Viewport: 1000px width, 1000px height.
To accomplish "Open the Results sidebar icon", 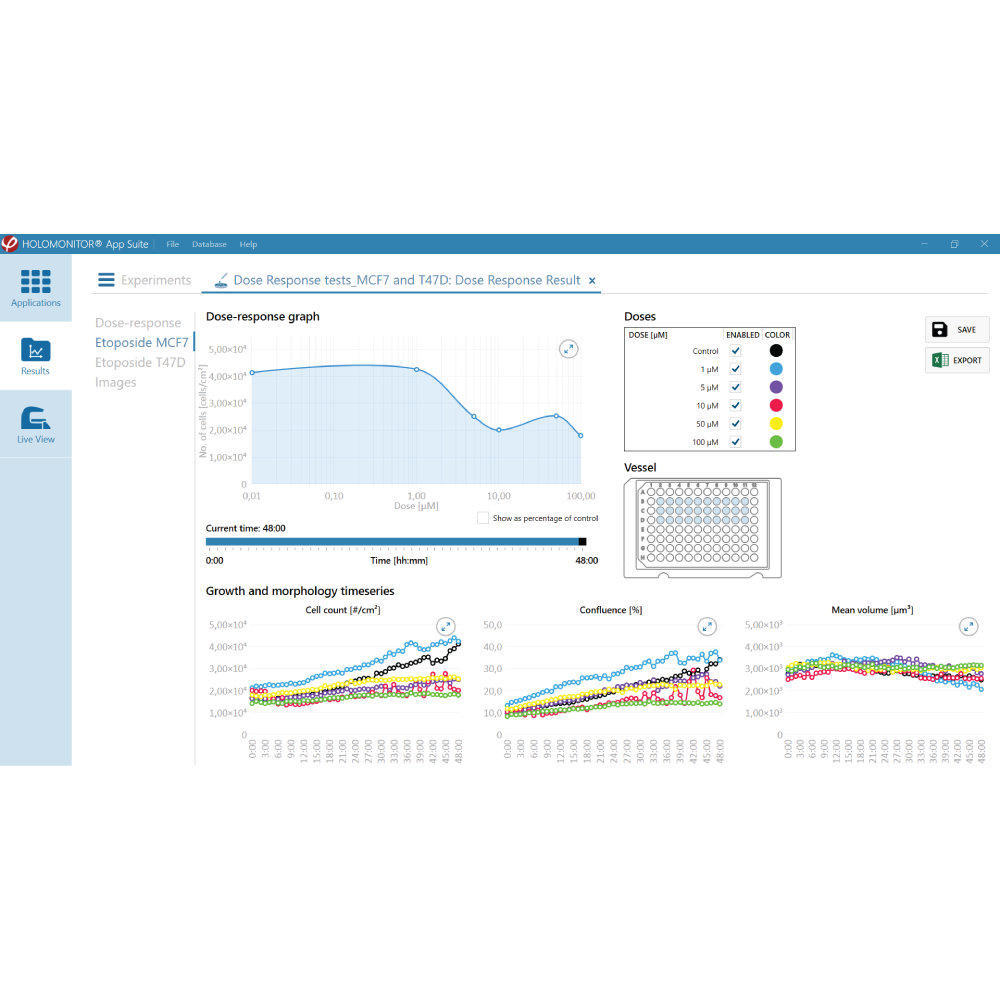I will point(36,350).
